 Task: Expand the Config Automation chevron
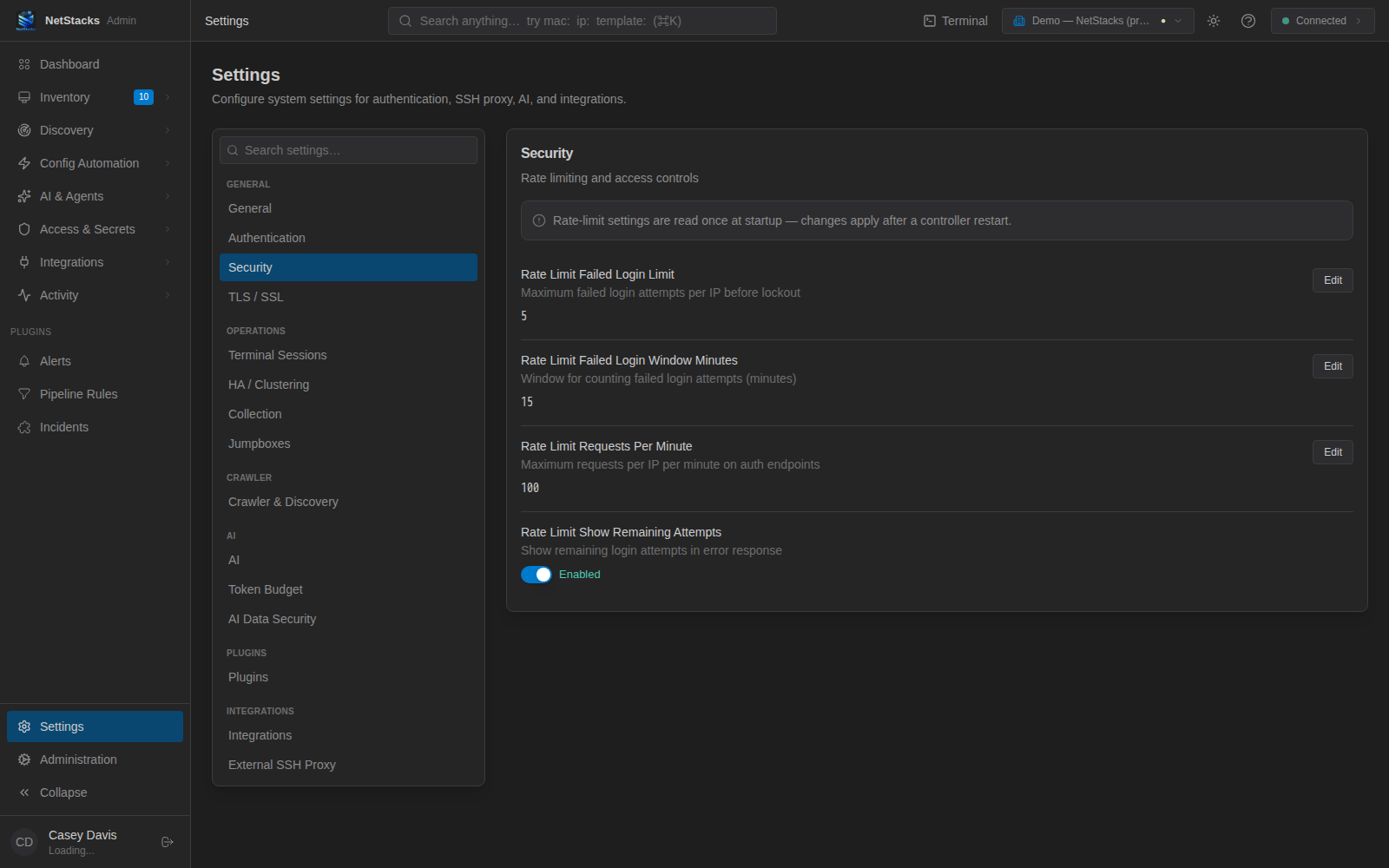tap(168, 163)
